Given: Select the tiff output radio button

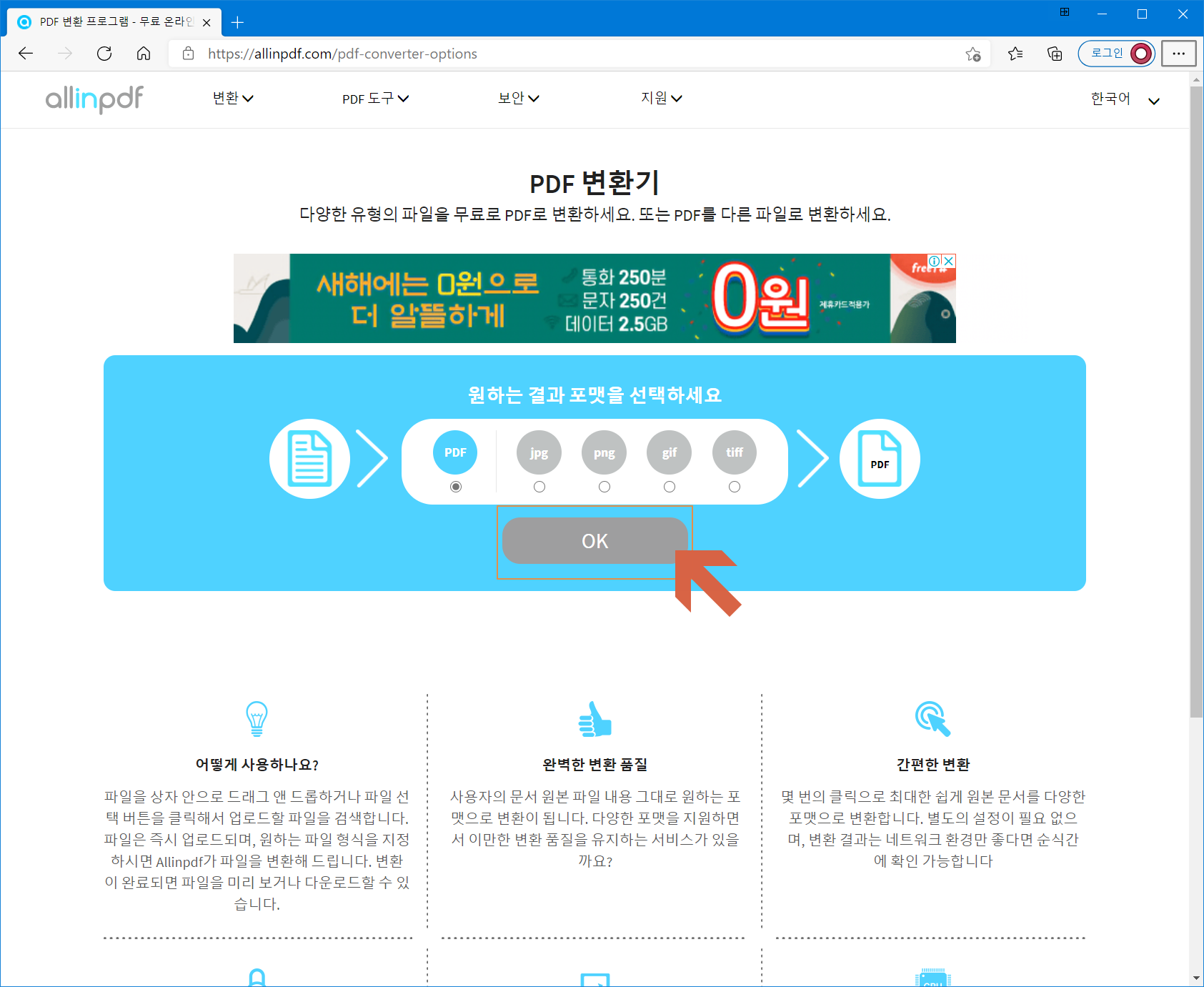Looking at the screenshot, I should (735, 487).
